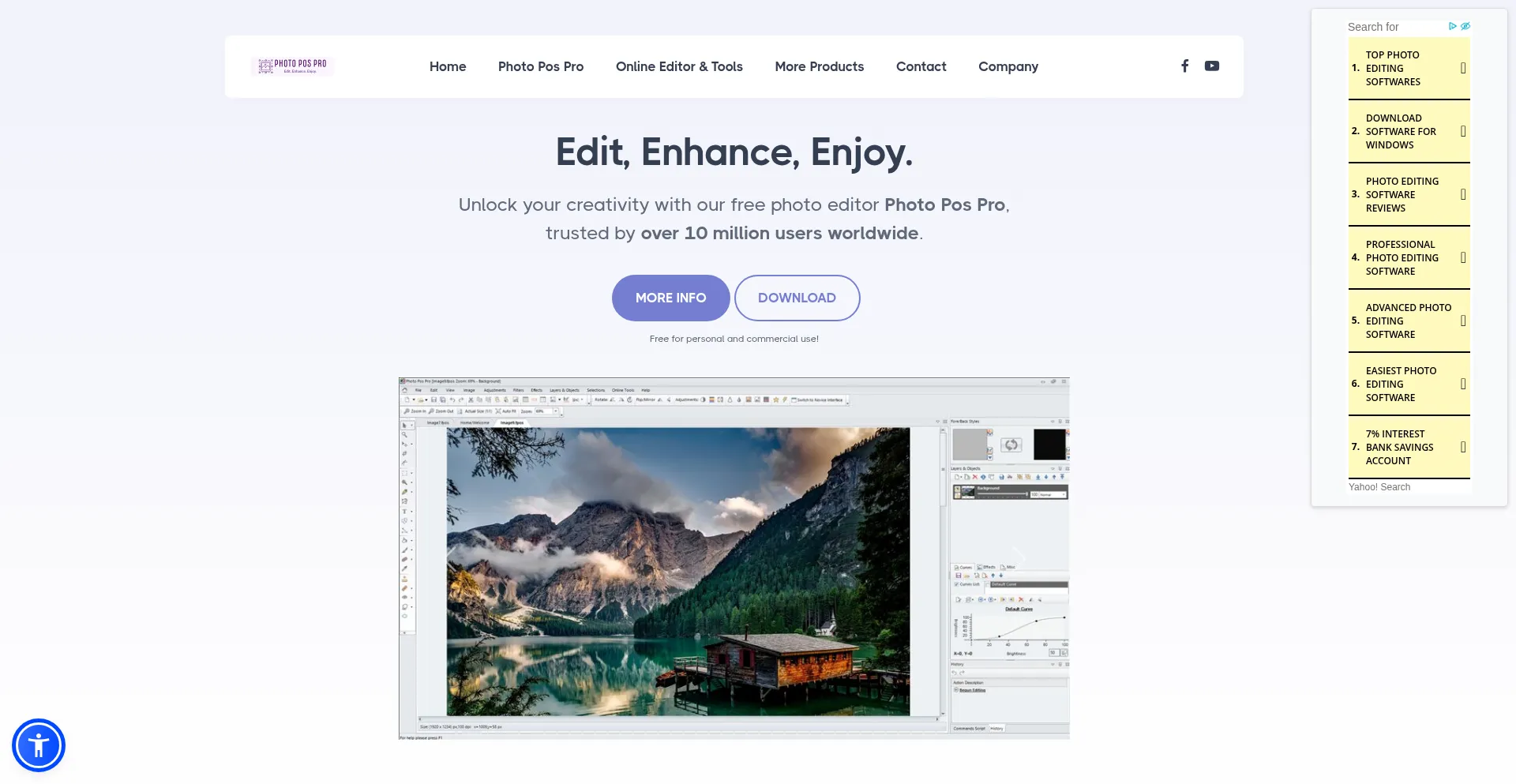Click the Save icon in the toolbar
This screenshot has width=1516, height=784.
pyautogui.click(x=433, y=400)
